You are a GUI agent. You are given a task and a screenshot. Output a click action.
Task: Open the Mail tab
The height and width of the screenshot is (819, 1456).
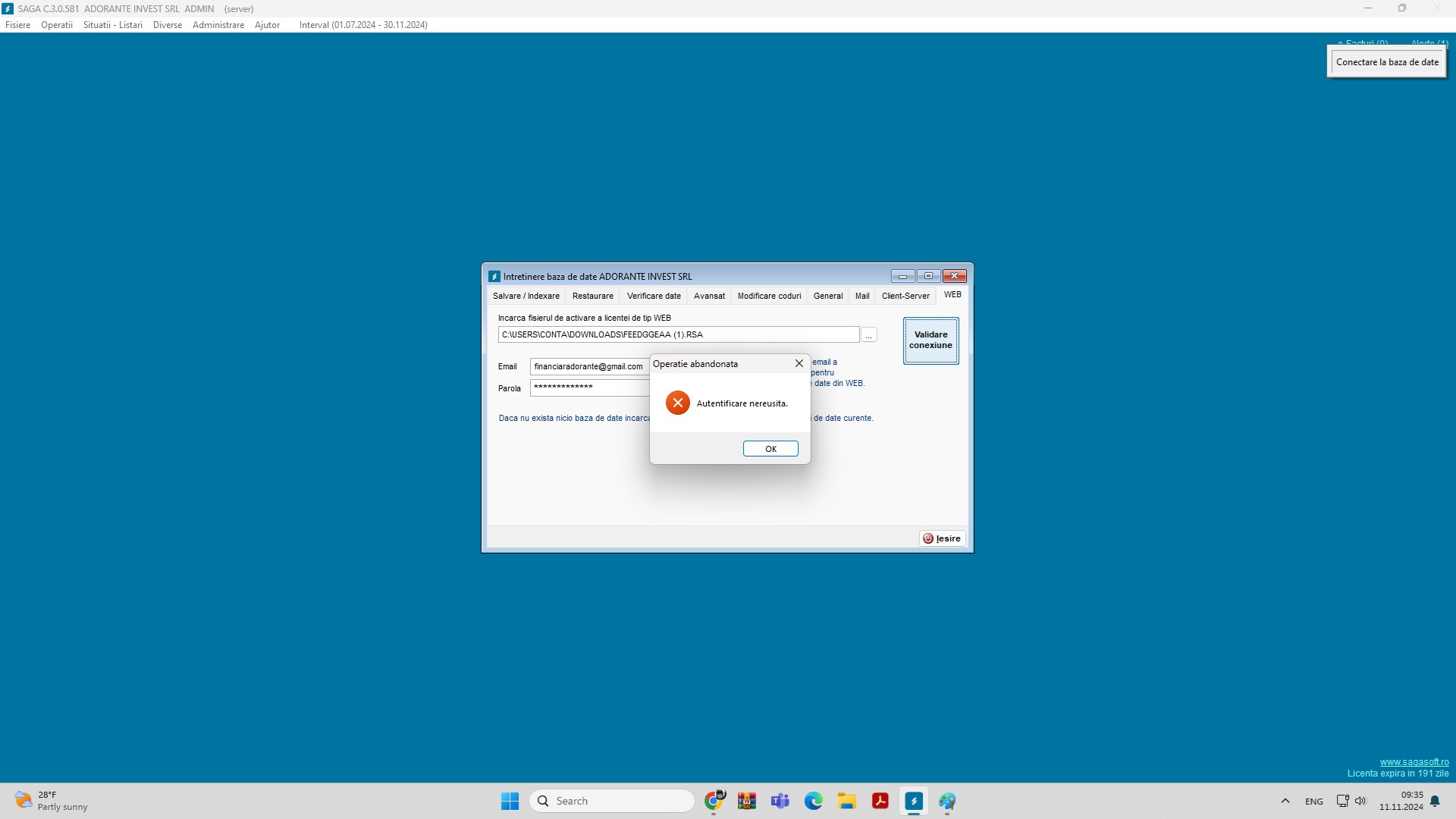pos(862,296)
